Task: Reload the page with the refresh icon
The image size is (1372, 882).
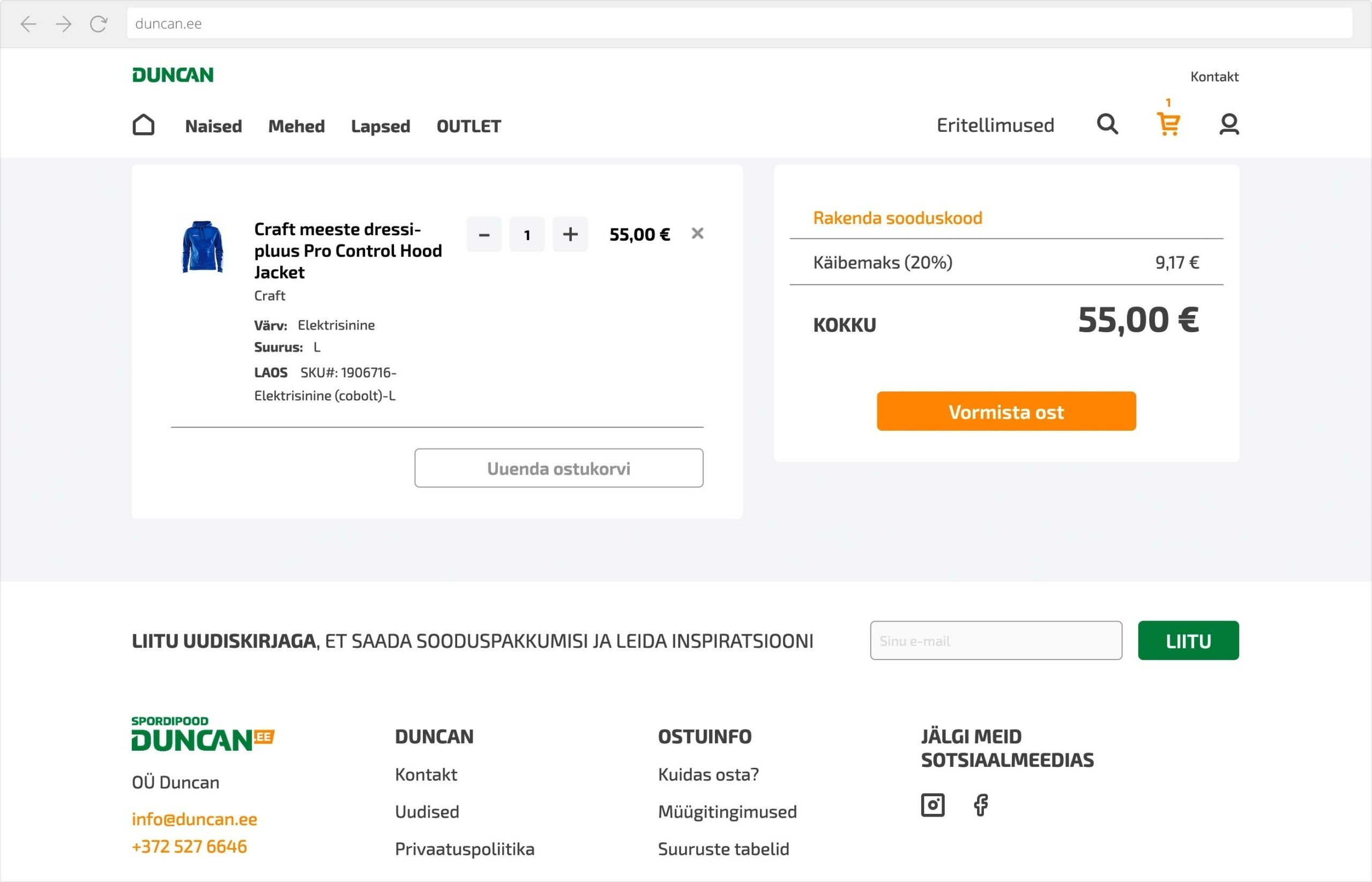Action: [x=99, y=24]
